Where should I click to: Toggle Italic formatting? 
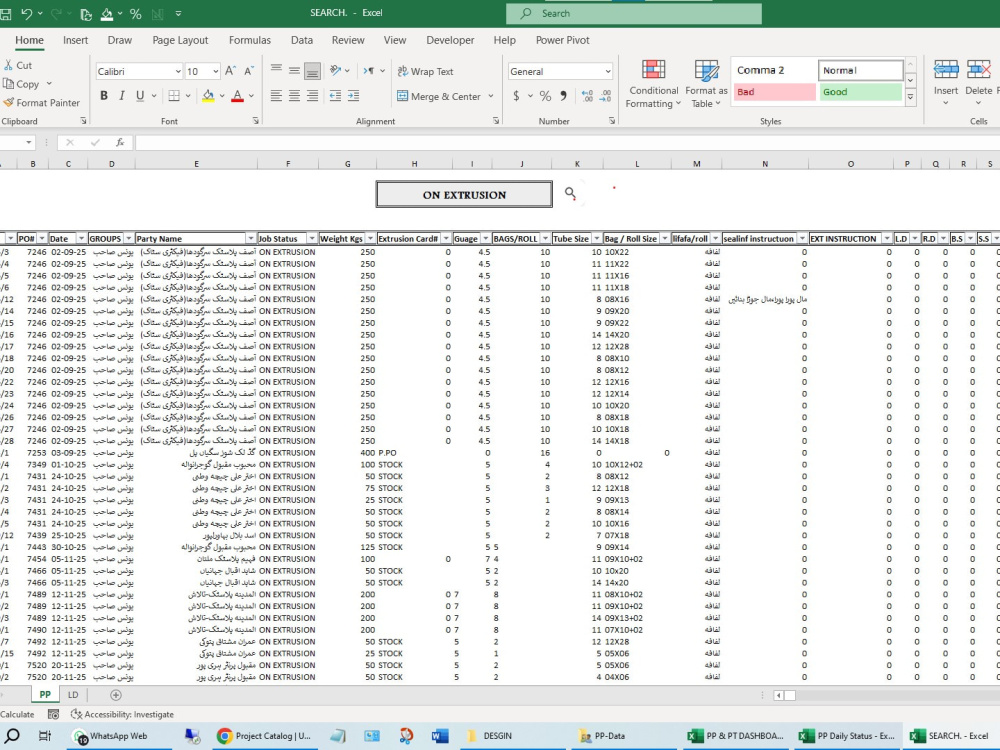point(122,96)
